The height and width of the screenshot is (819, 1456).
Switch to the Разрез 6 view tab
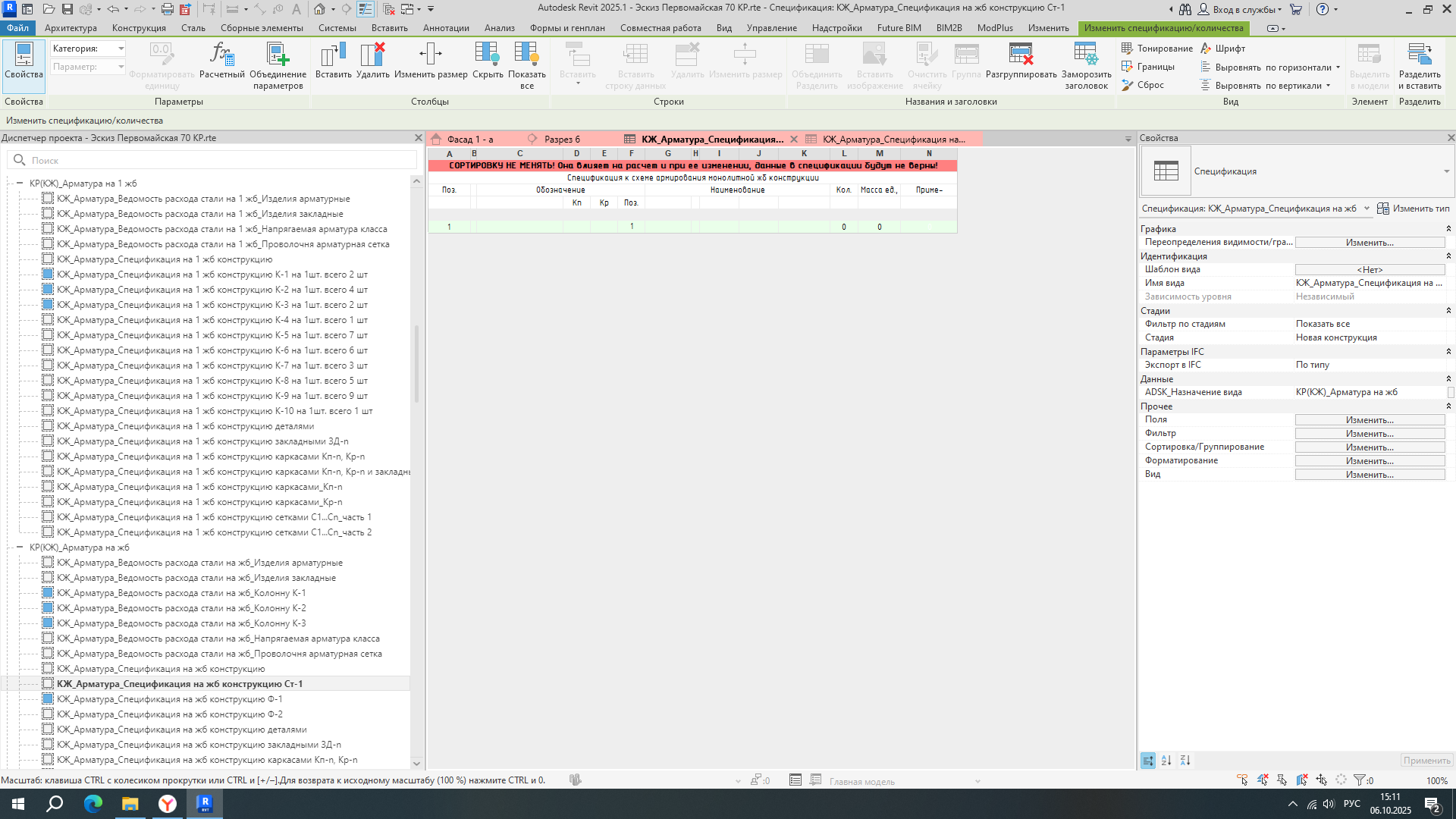click(562, 140)
